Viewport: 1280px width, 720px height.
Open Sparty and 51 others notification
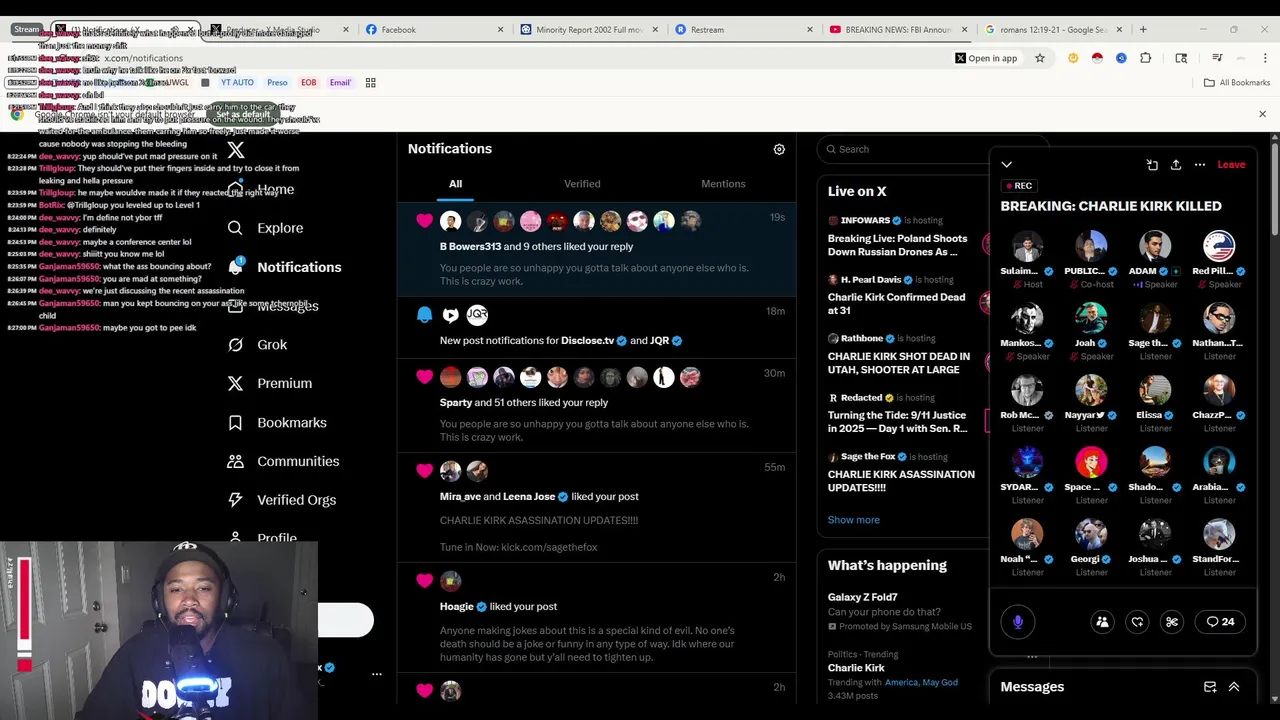pyautogui.click(x=597, y=406)
